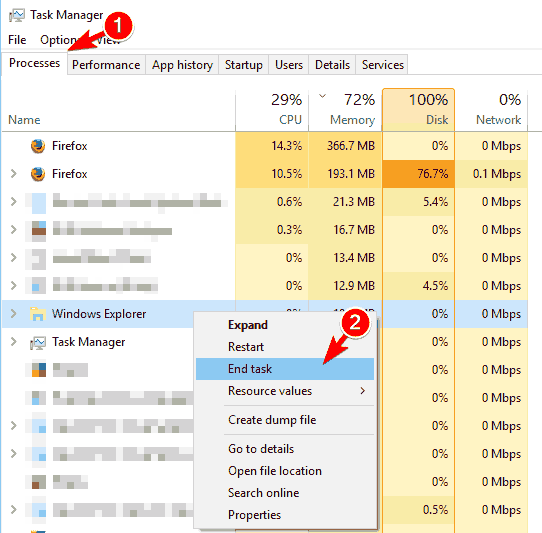Open the Services tab
Screen dimensions: 542x533
pyautogui.click(x=382, y=65)
